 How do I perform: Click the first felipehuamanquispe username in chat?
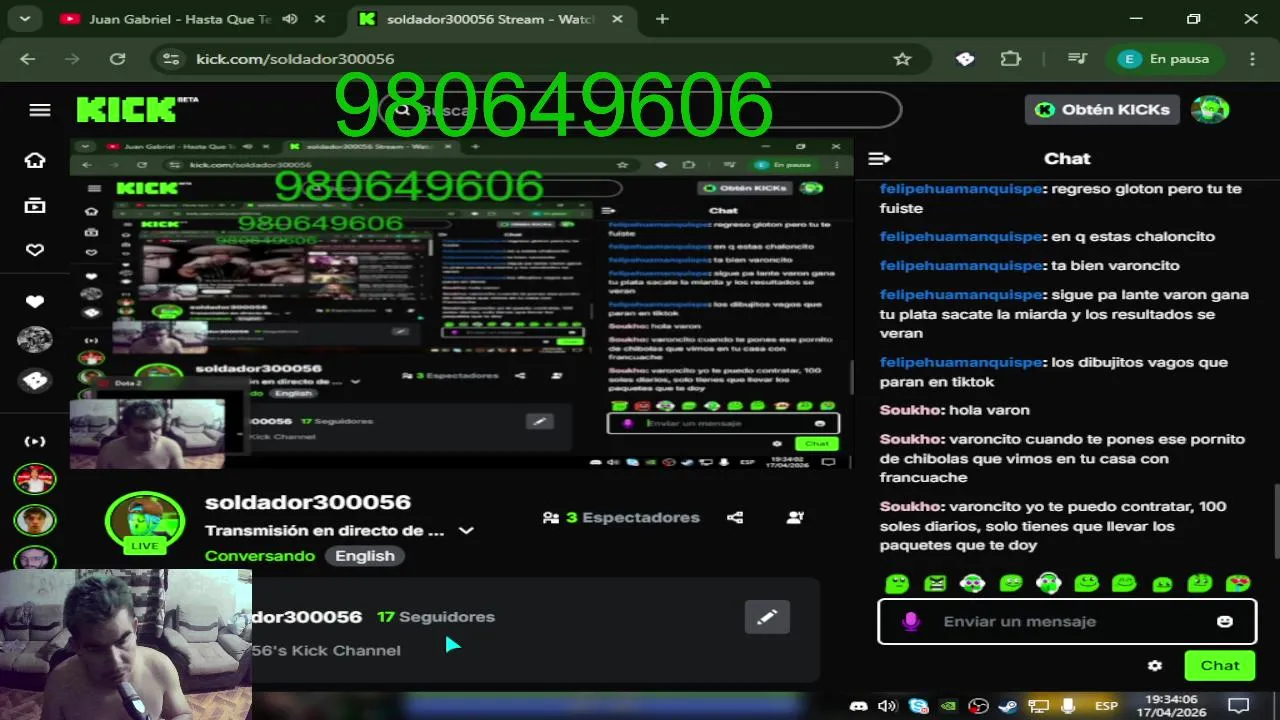click(x=961, y=189)
